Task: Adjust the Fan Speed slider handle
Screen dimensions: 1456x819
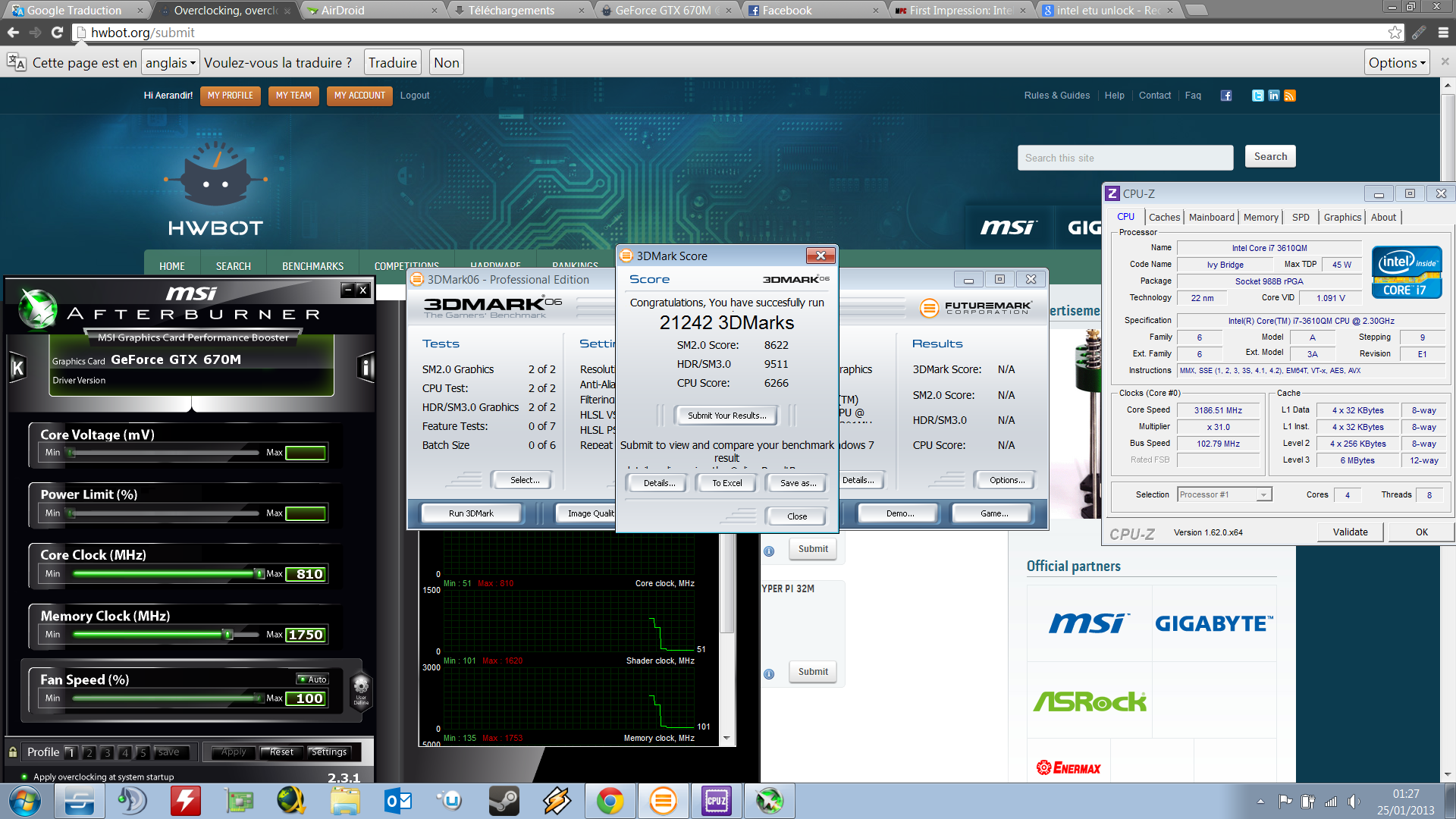Action: coord(259,698)
